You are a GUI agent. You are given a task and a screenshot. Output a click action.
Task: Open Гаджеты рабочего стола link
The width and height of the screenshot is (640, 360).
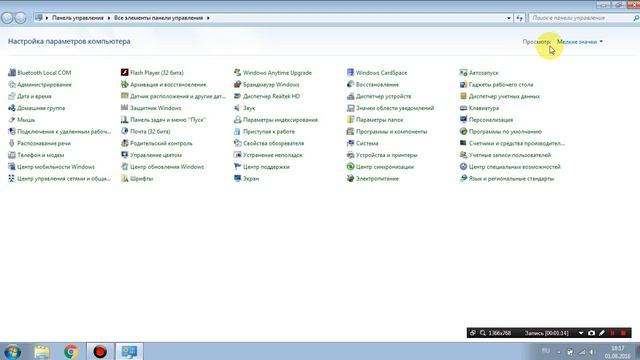point(501,84)
